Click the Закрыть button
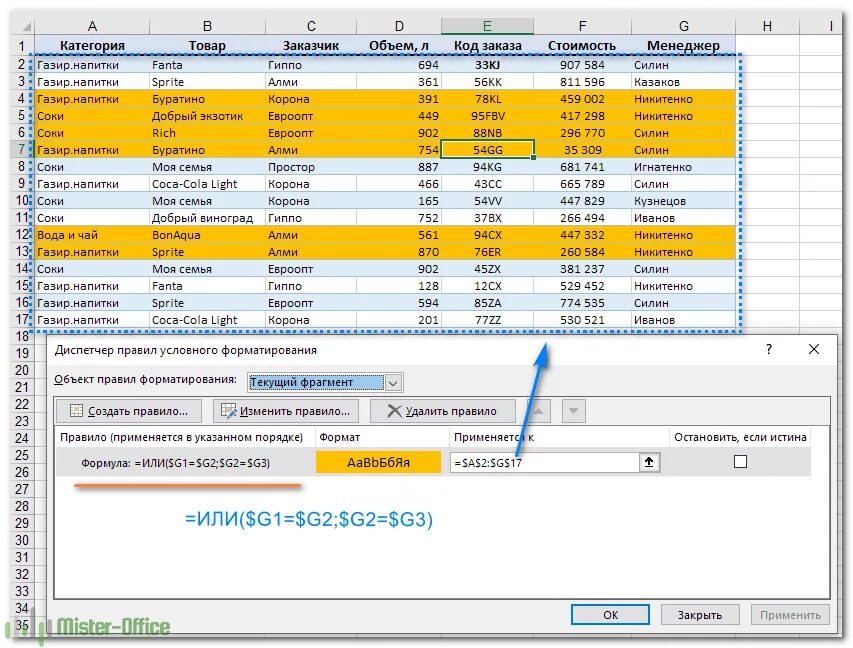 [x=700, y=615]
